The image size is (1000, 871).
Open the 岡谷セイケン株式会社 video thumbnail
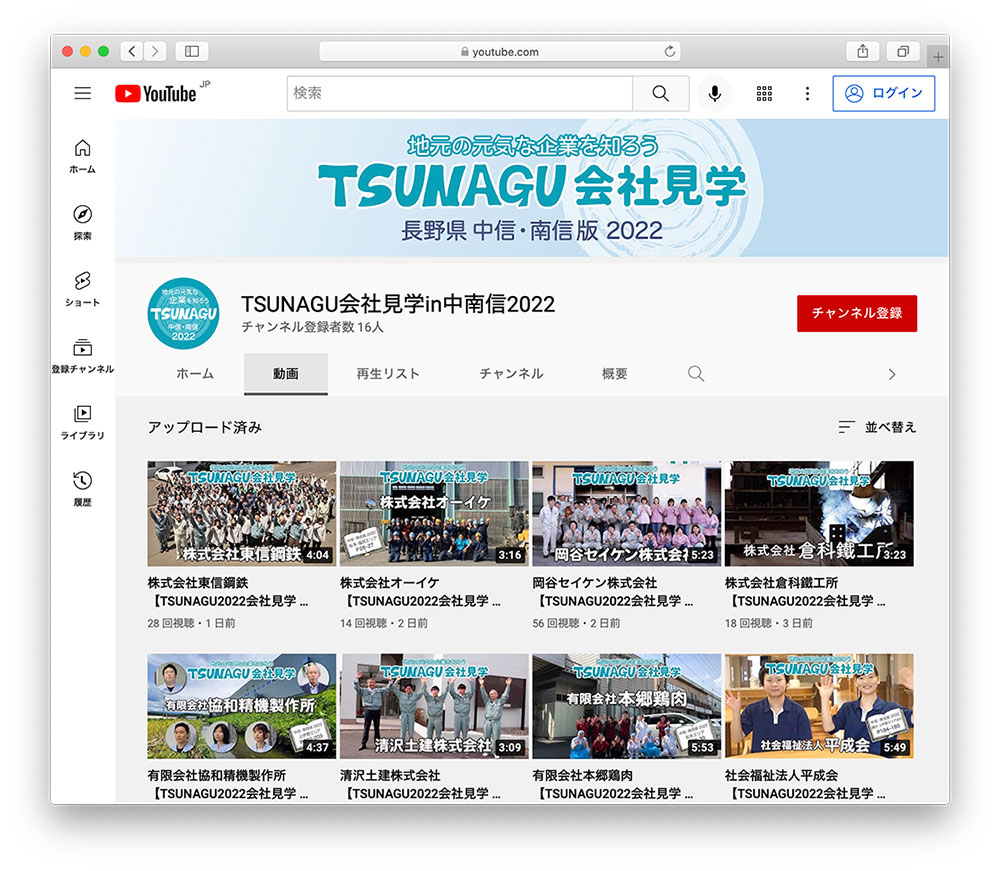click(627, 513)
